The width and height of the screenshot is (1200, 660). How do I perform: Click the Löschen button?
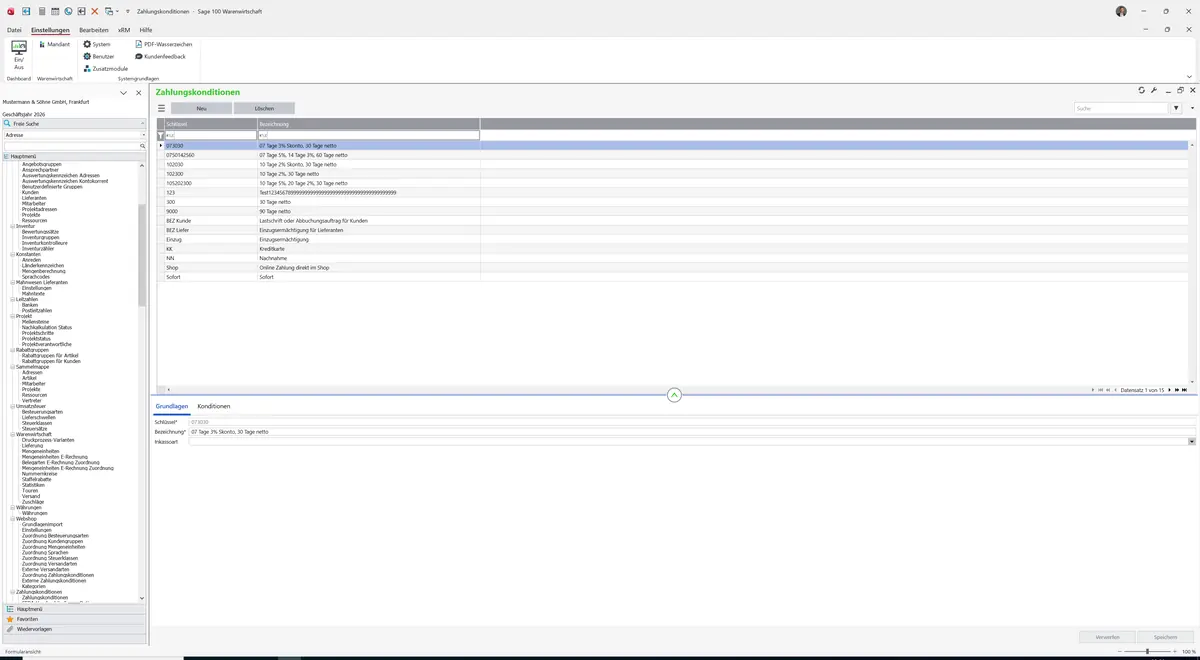pyautogui.click(x=264, y=108)
